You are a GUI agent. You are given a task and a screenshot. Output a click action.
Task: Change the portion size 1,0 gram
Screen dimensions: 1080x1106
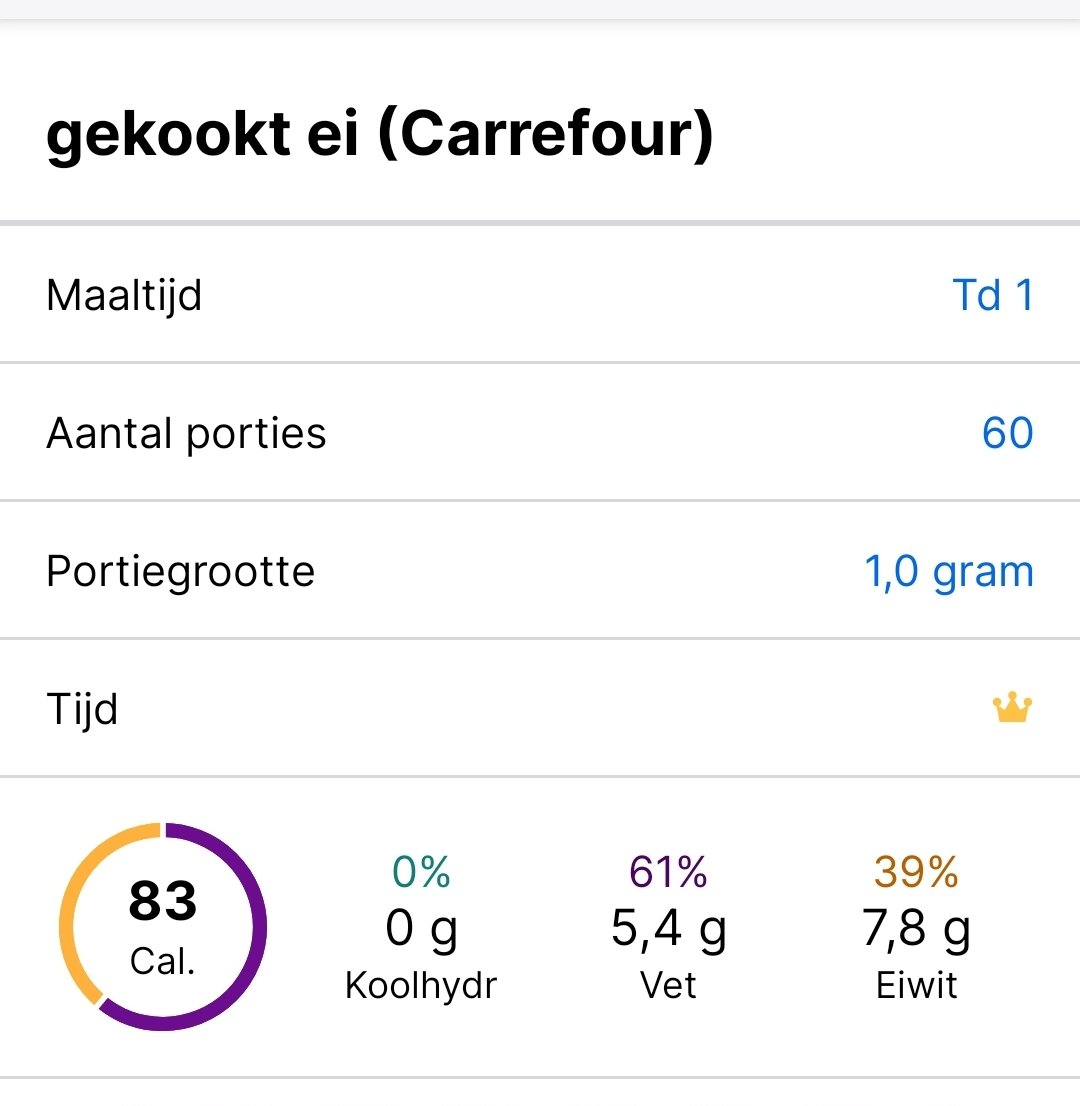(x=948, y=571)
